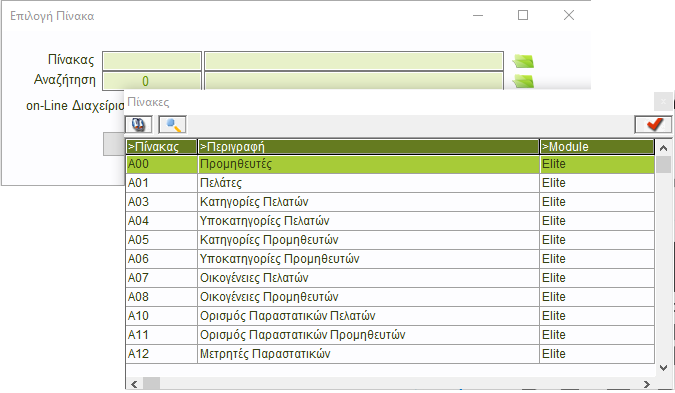Select the Υποκατηγορίες Προμηθευτών description cell
This screenshot has width=675, height=393.
(x=368, y=259)
